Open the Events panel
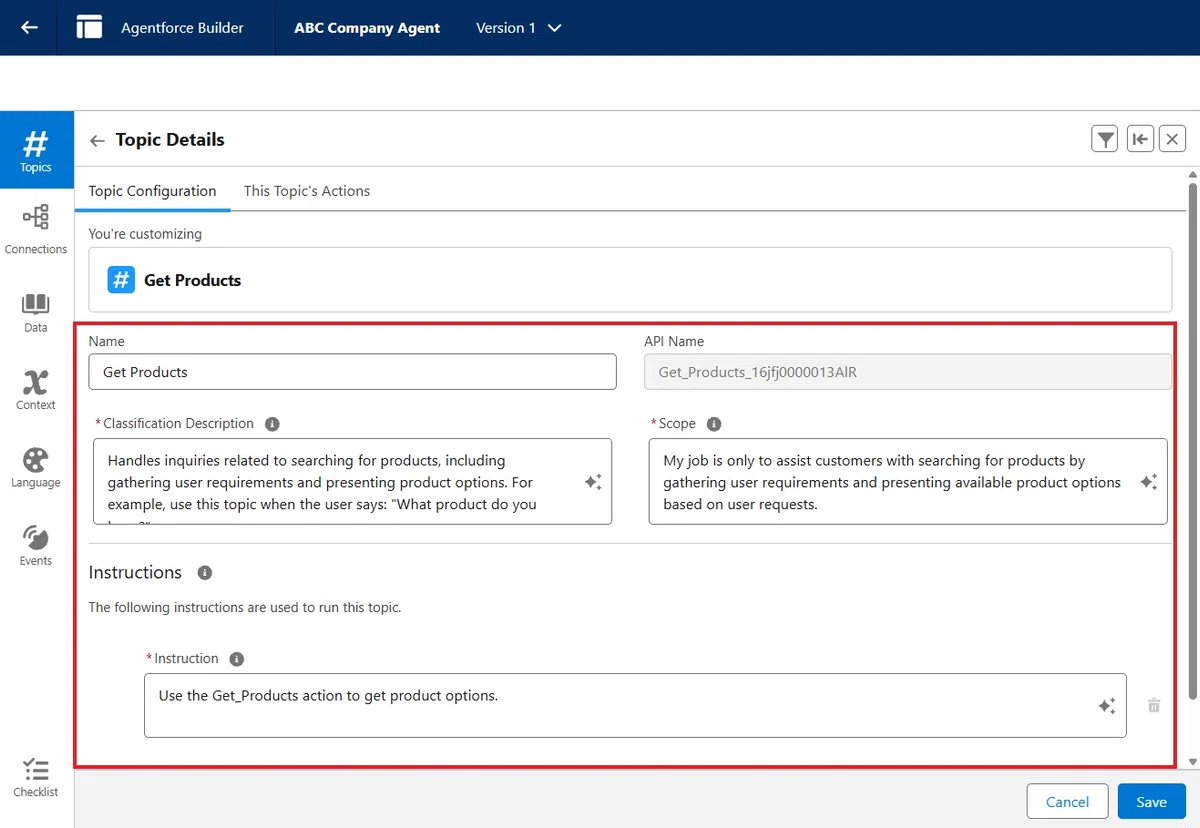This screenshot has height=828, width=1200. [36, 546]
